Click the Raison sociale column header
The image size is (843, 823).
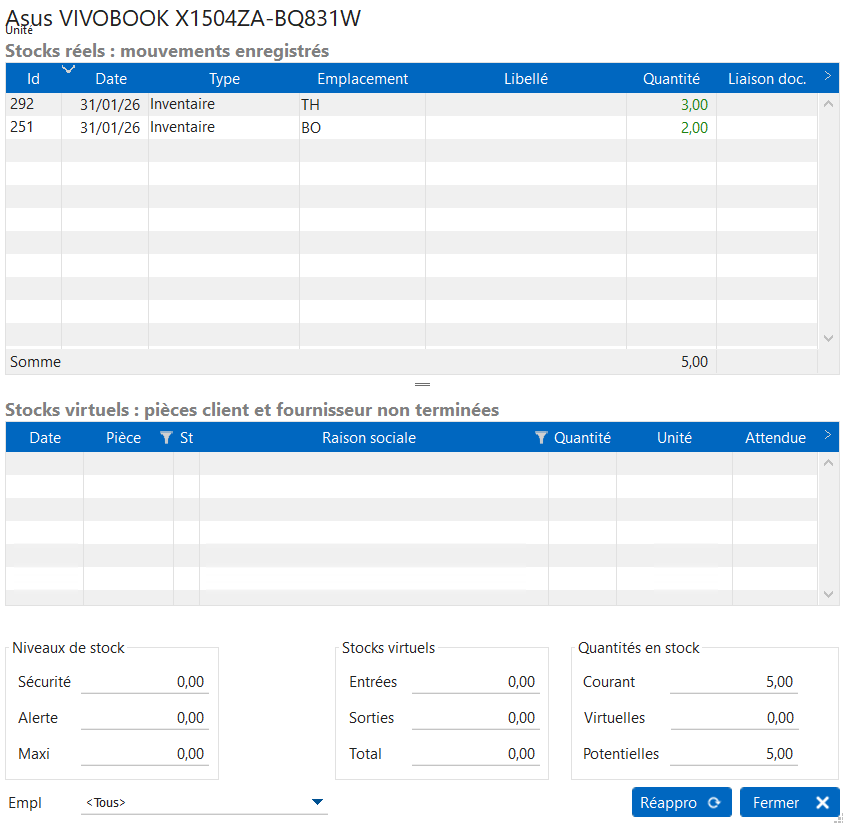pos(368,438)
